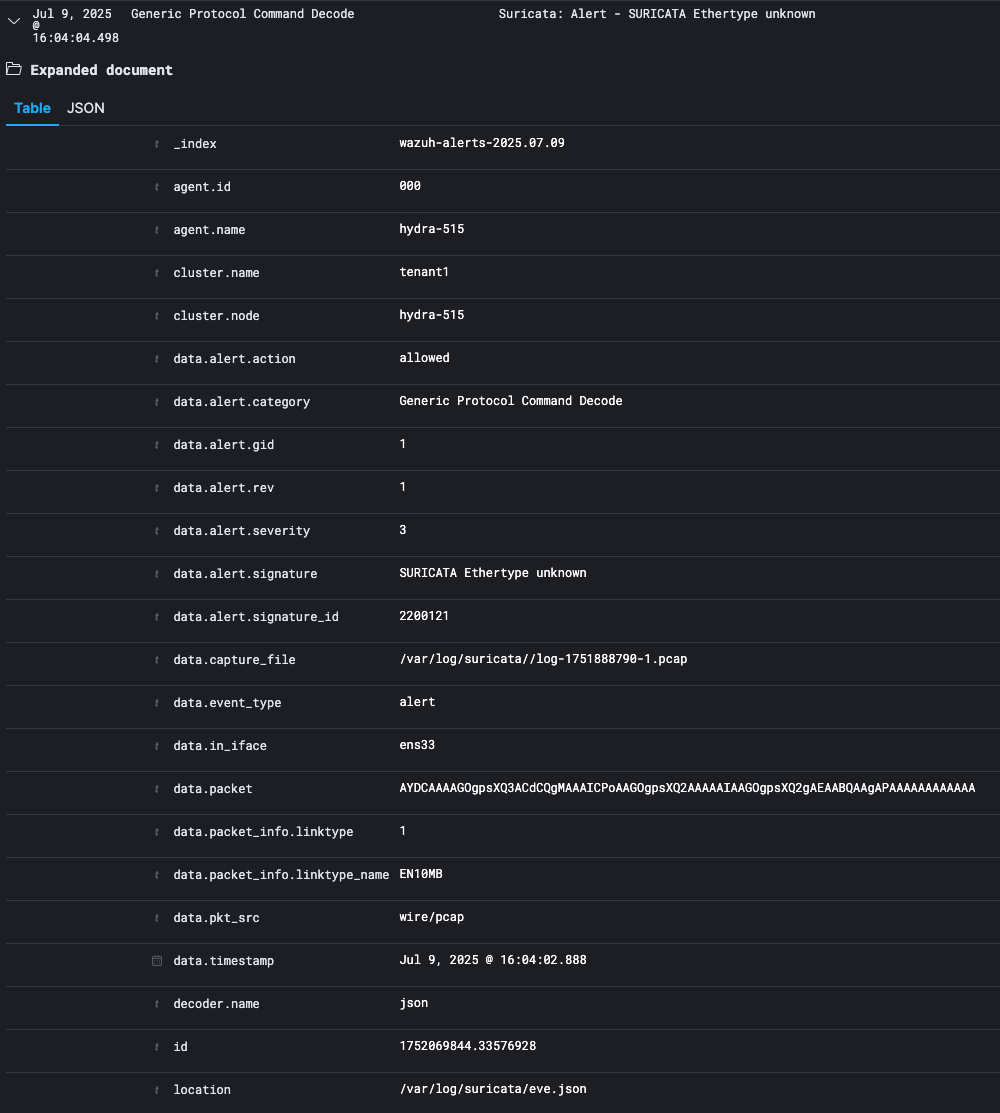The height and width of the screenshot is (1113, 1000).
Task: Click the data.packet base64 value
Action: pyautogui.click(x=687, y=788)
